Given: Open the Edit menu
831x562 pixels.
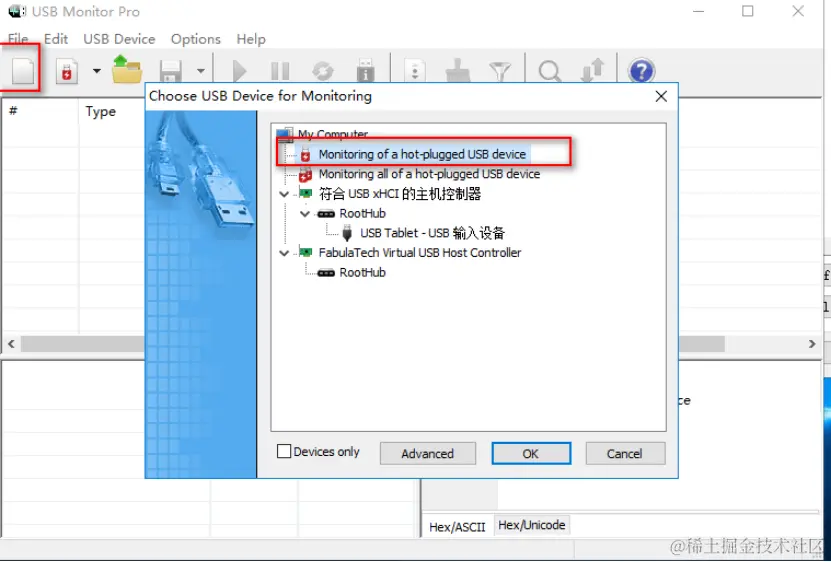Looking at the screenshot, I should coord(56,39).
